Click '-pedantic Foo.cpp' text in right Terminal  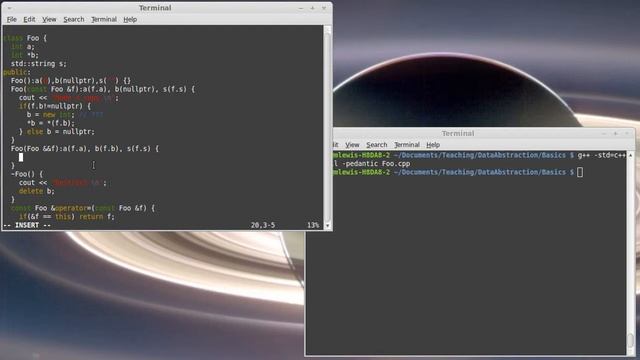(376, 164)
